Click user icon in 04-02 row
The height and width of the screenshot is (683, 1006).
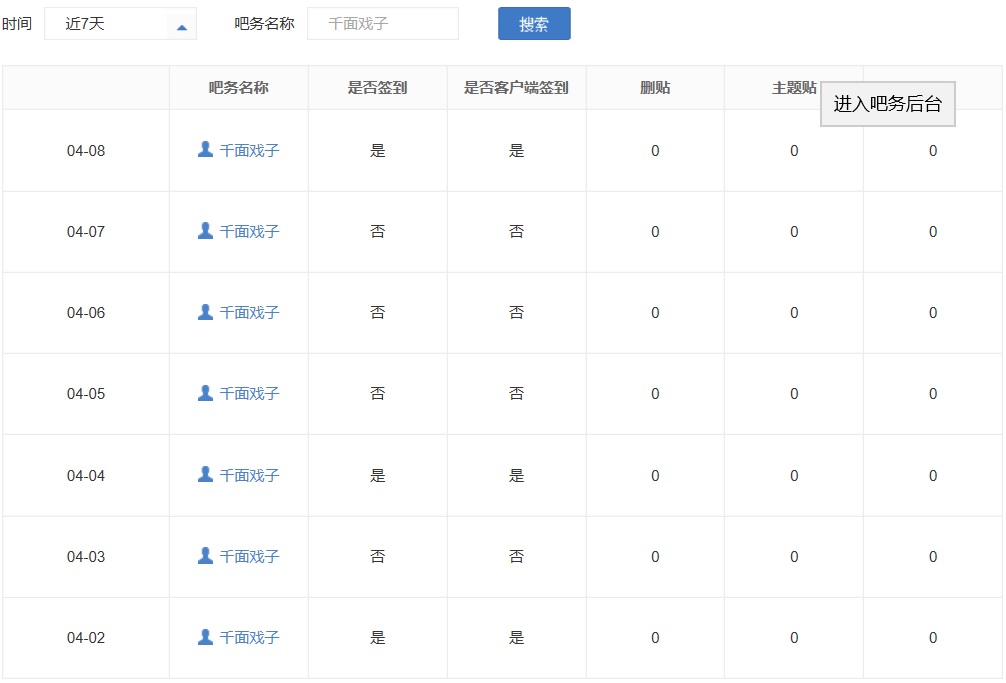(205, 637)
